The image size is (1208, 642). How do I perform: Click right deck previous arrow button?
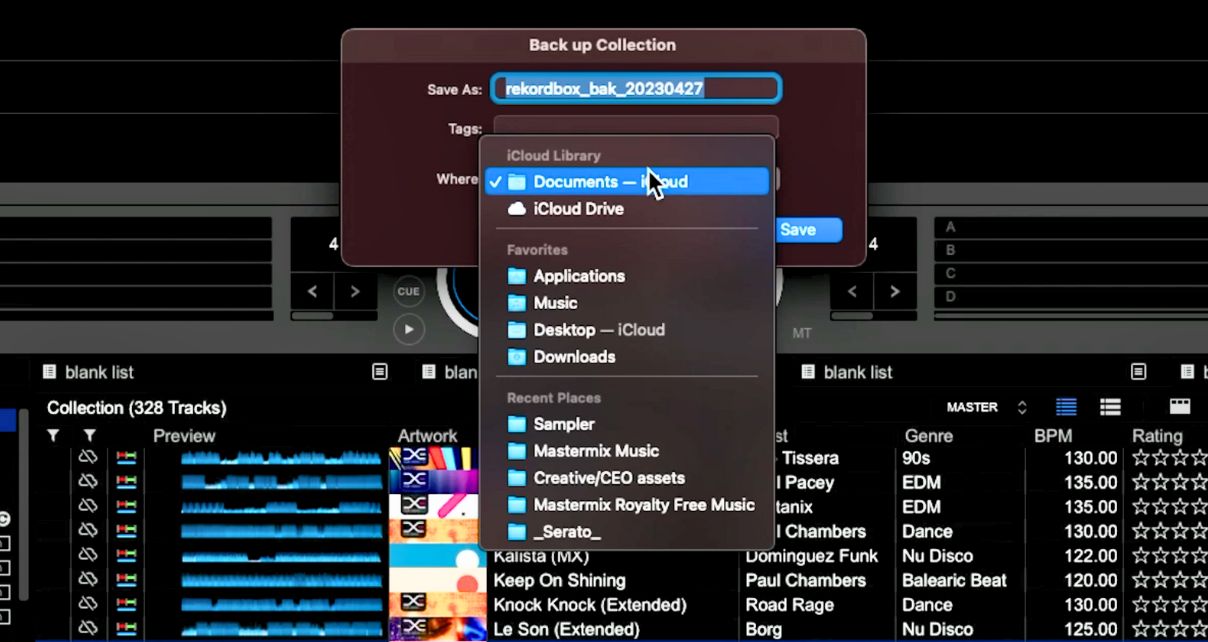[852, 292]
